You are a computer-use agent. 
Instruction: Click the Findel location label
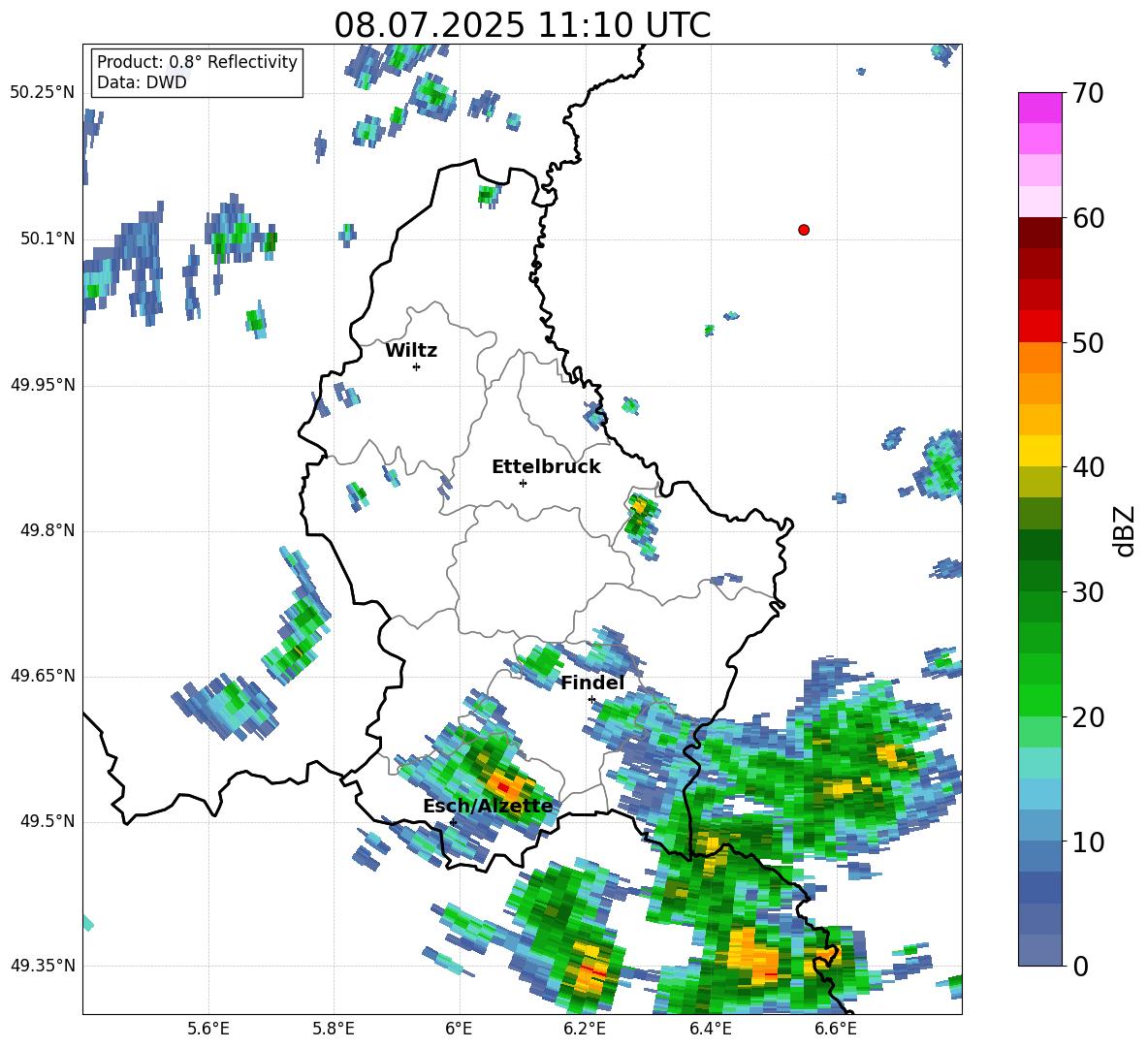(591, 683)
